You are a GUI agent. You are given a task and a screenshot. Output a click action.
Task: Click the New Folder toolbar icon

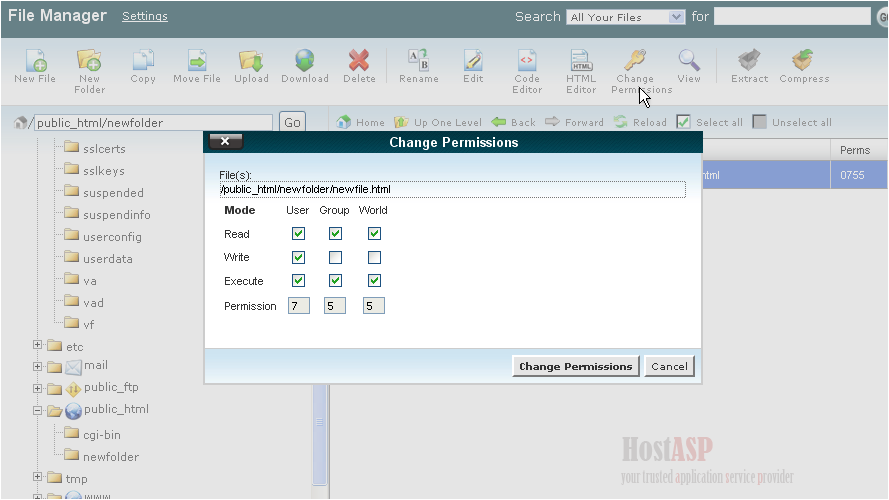pos(89,62)
